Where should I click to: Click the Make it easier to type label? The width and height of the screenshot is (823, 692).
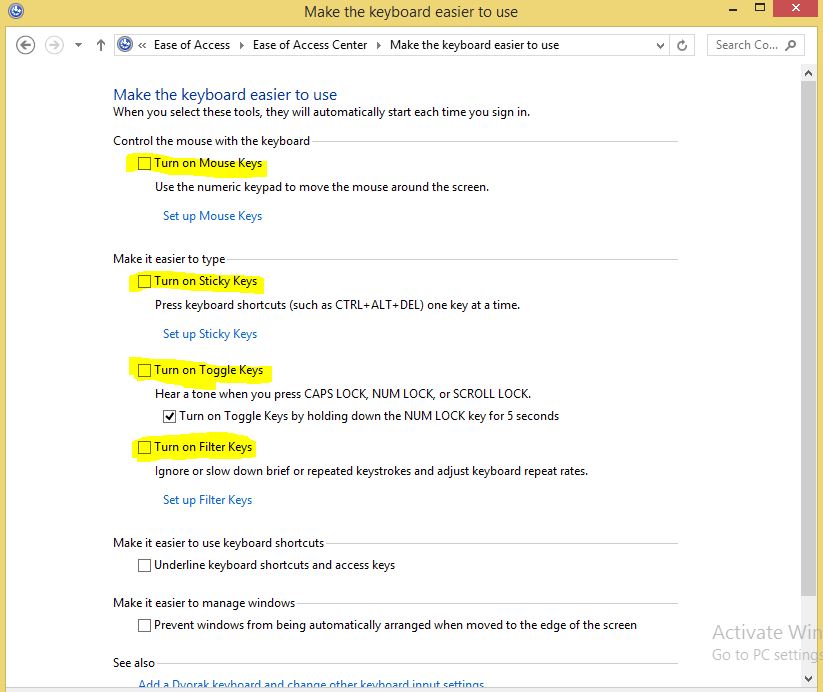coord(169,259)
